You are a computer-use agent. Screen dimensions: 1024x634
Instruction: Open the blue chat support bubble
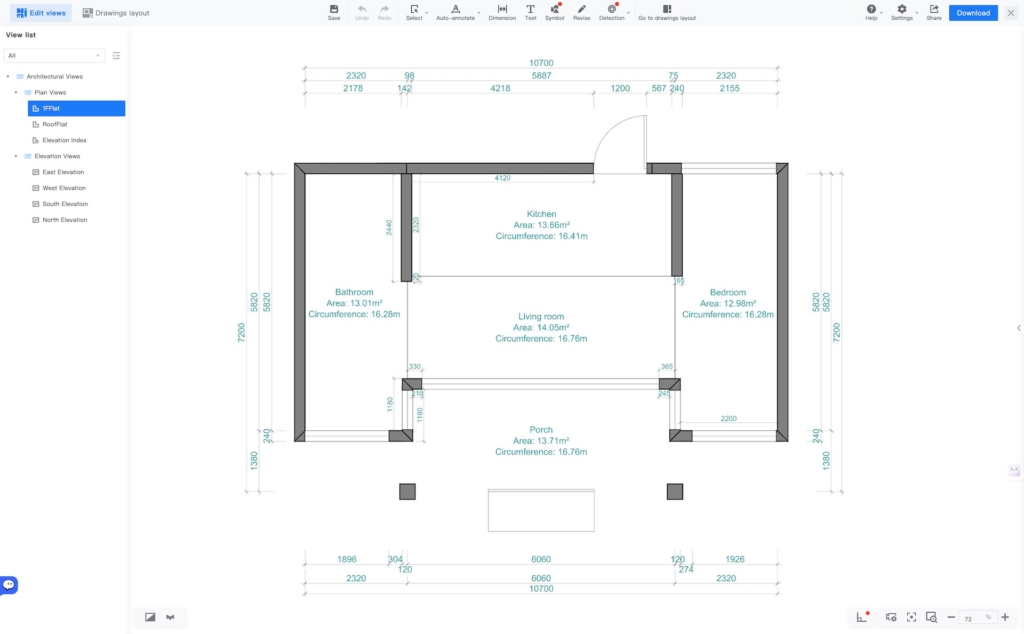tap(9, 585)
